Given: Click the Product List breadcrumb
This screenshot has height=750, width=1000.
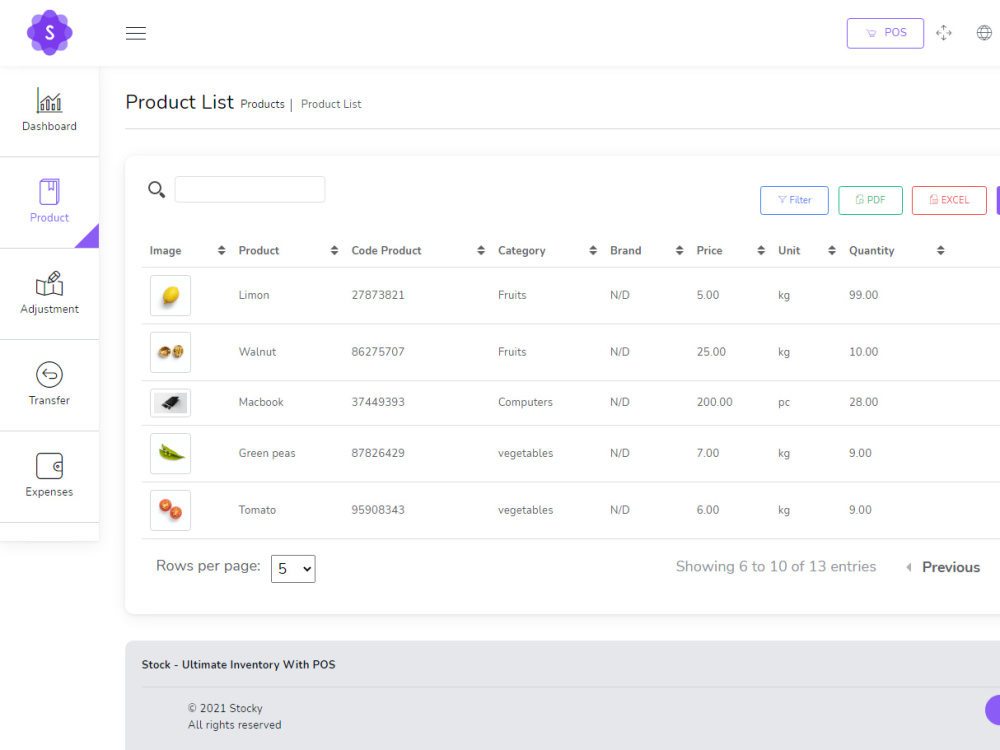Looking at the screenshot, I should [x=331, y=104].
